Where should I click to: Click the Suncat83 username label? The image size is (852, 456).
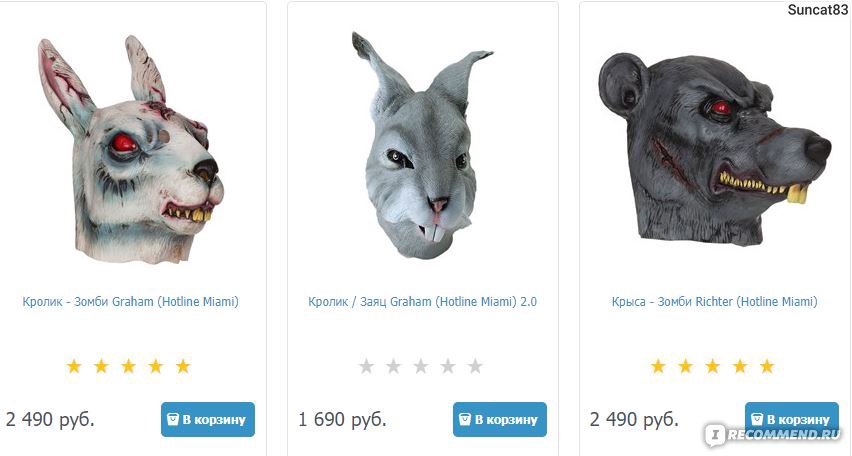click(817, 10)
